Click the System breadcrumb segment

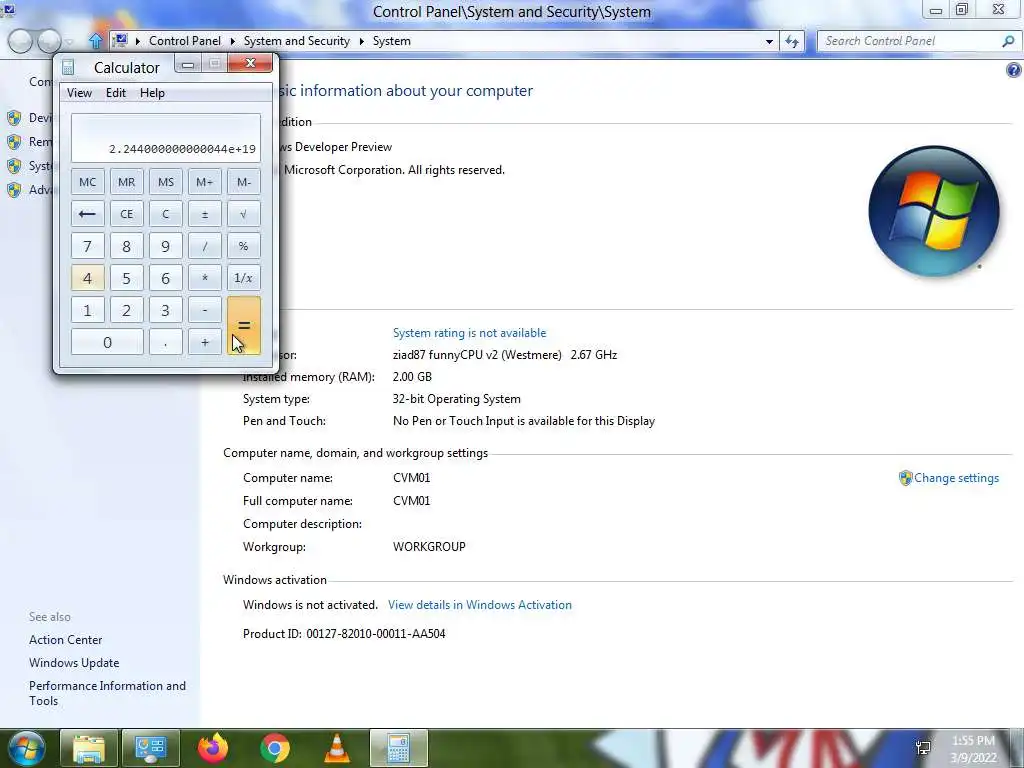point(392,40)
